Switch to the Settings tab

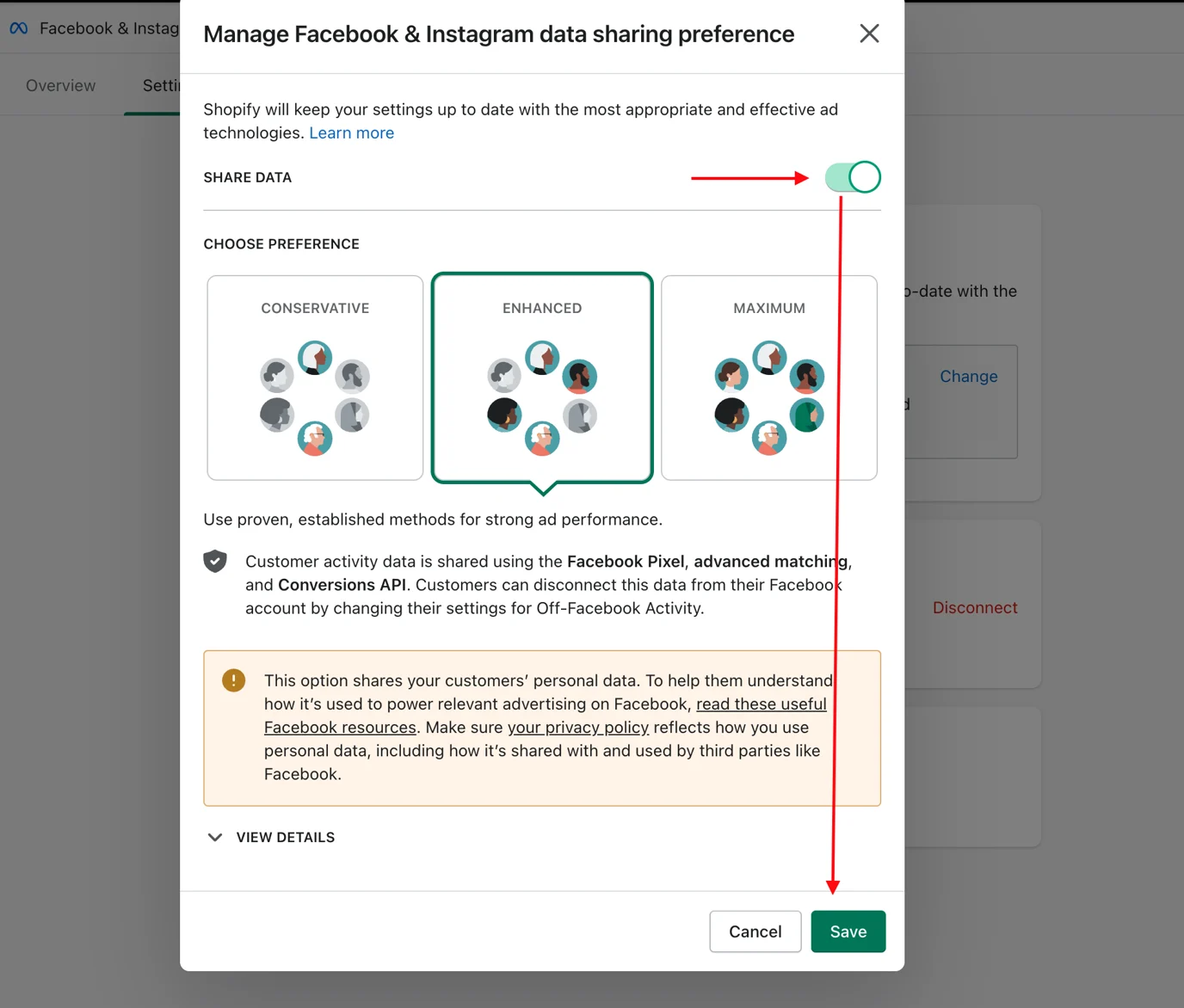[x=161, y=85]
